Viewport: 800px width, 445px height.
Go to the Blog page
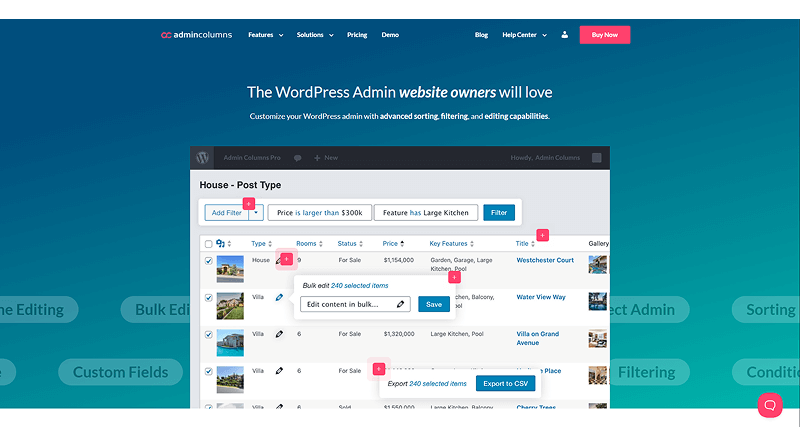[x=481, y=35]
